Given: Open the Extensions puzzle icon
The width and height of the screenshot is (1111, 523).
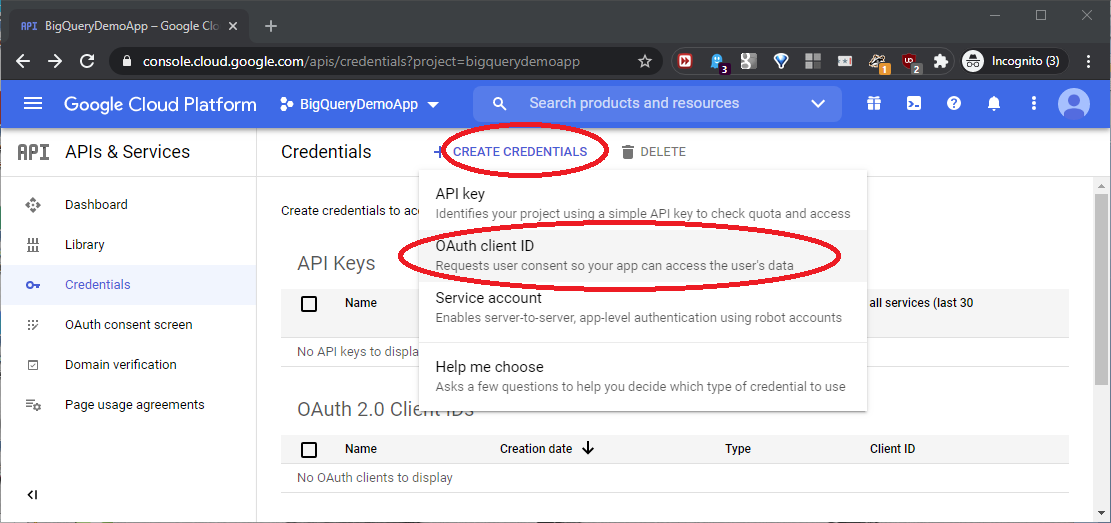Looking at the screenshot, I should coord(941,62).
